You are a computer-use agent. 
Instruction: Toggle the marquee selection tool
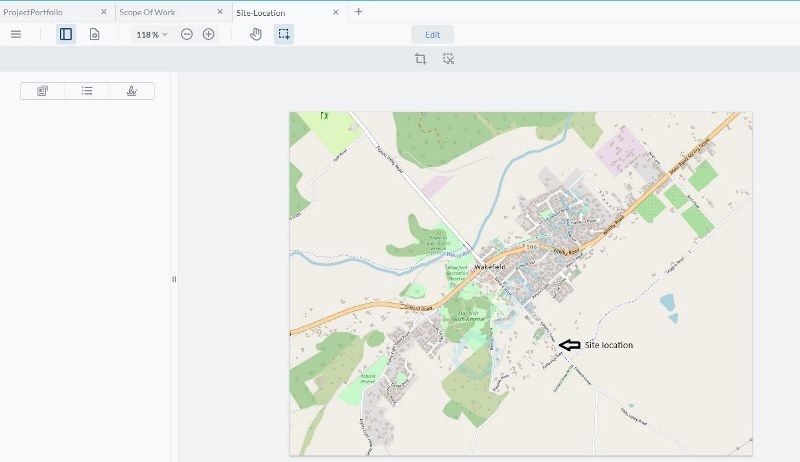click(284, 34)
